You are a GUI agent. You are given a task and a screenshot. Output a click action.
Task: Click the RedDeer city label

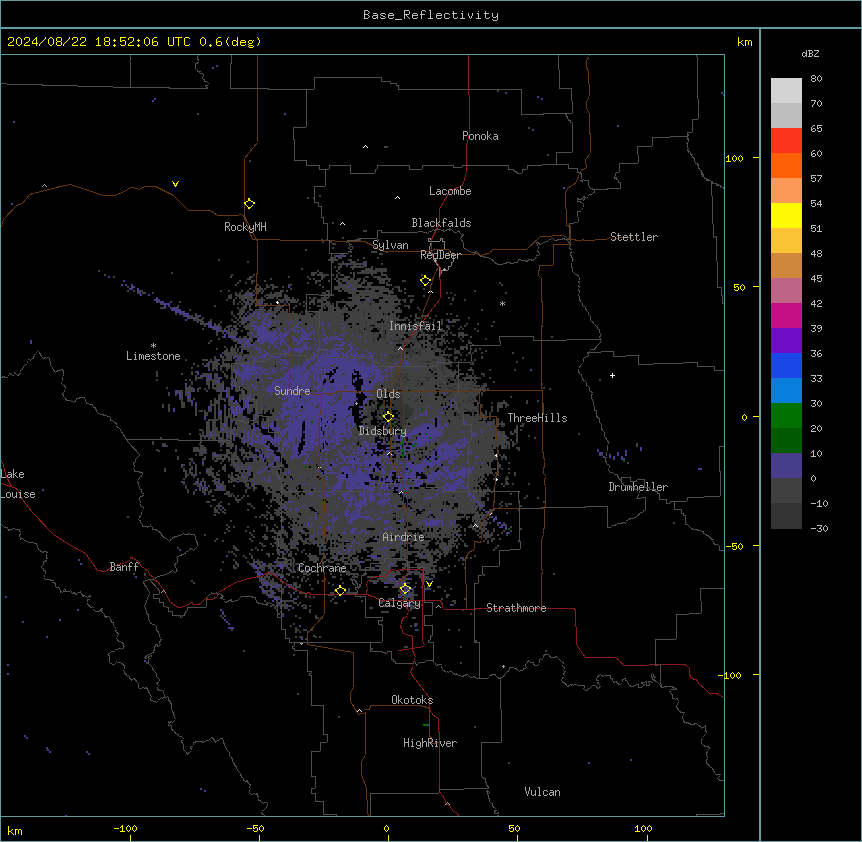[440, 255]
